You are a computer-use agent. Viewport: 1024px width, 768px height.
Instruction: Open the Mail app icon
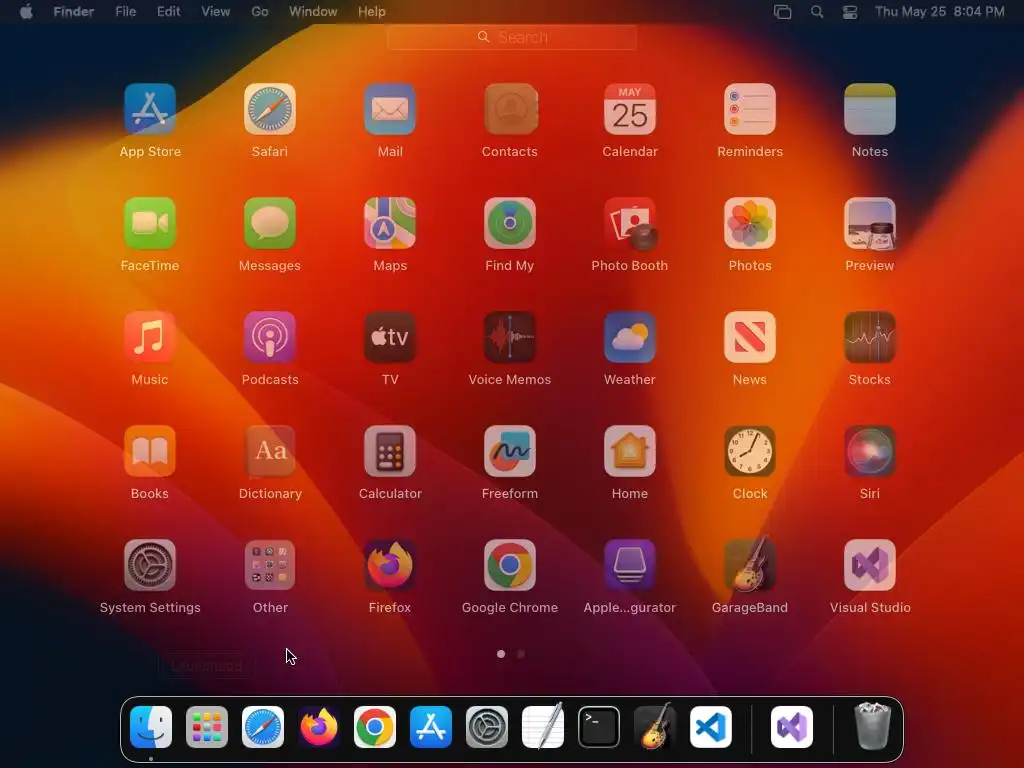390,109
